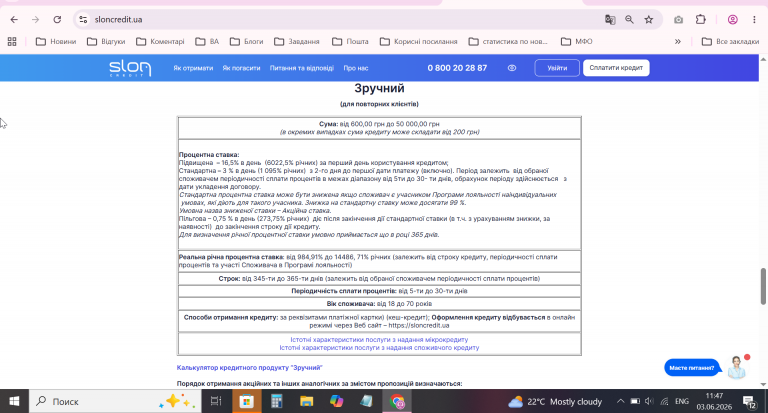Open File Explorer from the taskbar
Screen dimensions: 768x413
[x=307, y=401]
